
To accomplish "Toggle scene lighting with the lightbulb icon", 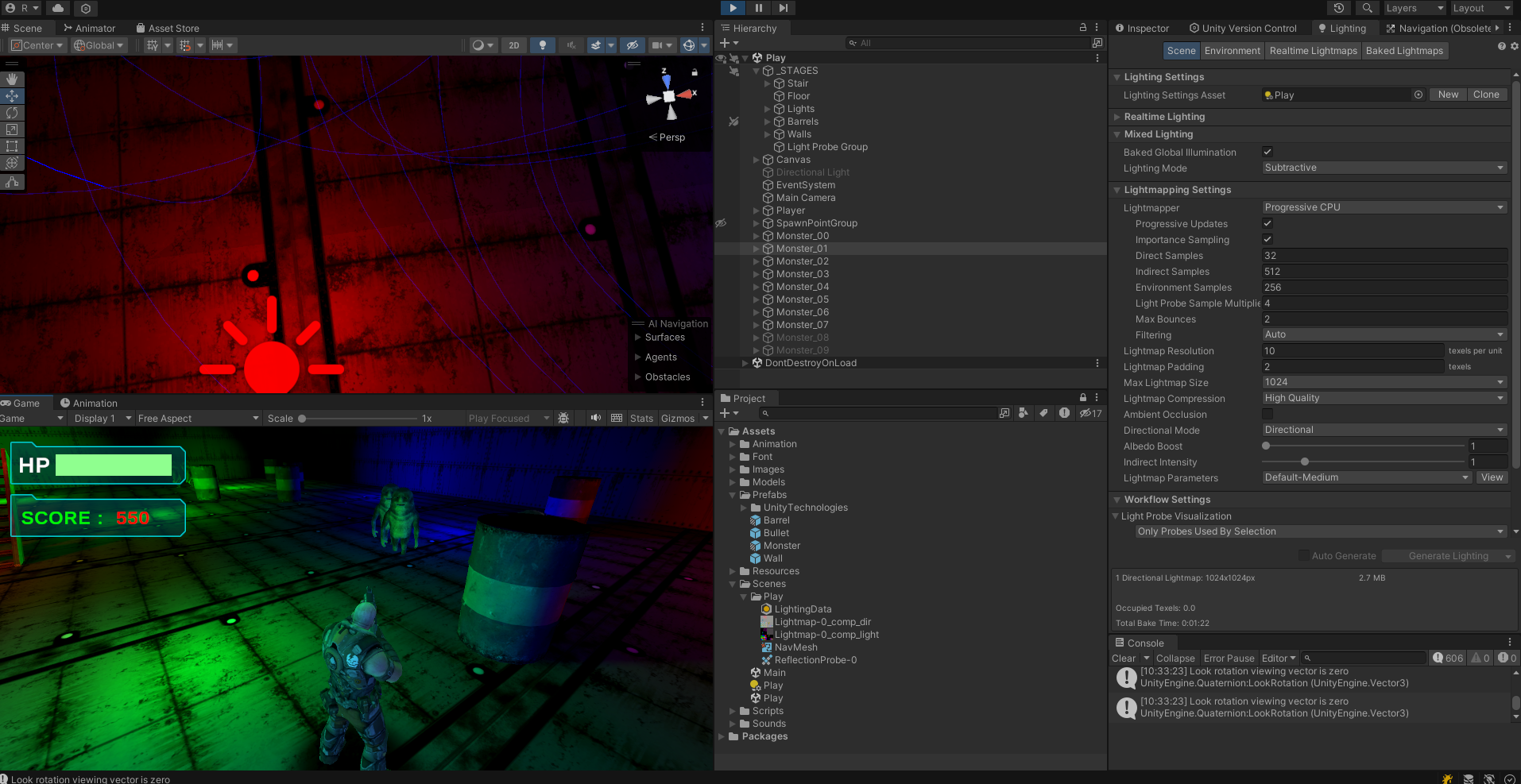I will 542,45.
